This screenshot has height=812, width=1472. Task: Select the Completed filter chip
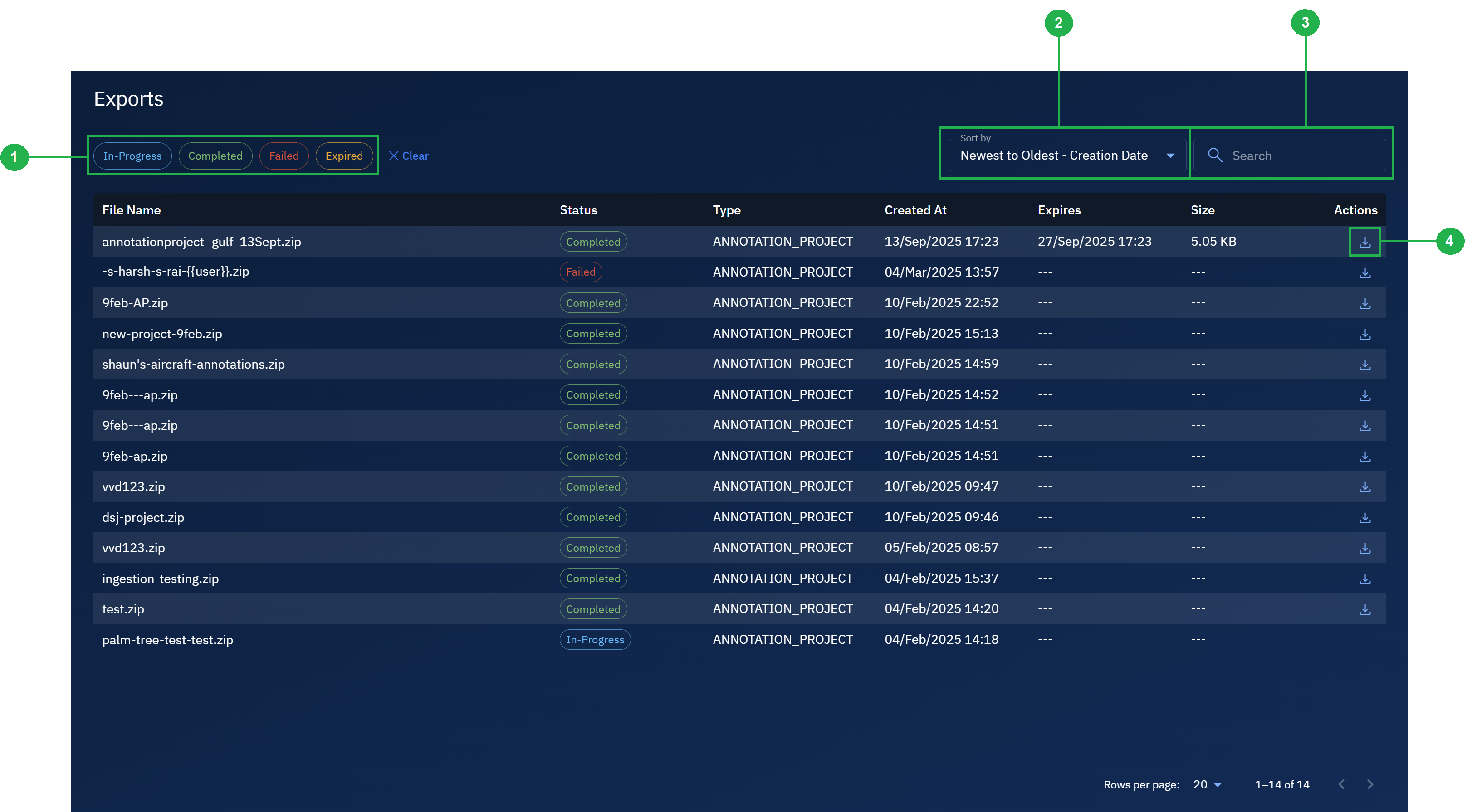215,156
